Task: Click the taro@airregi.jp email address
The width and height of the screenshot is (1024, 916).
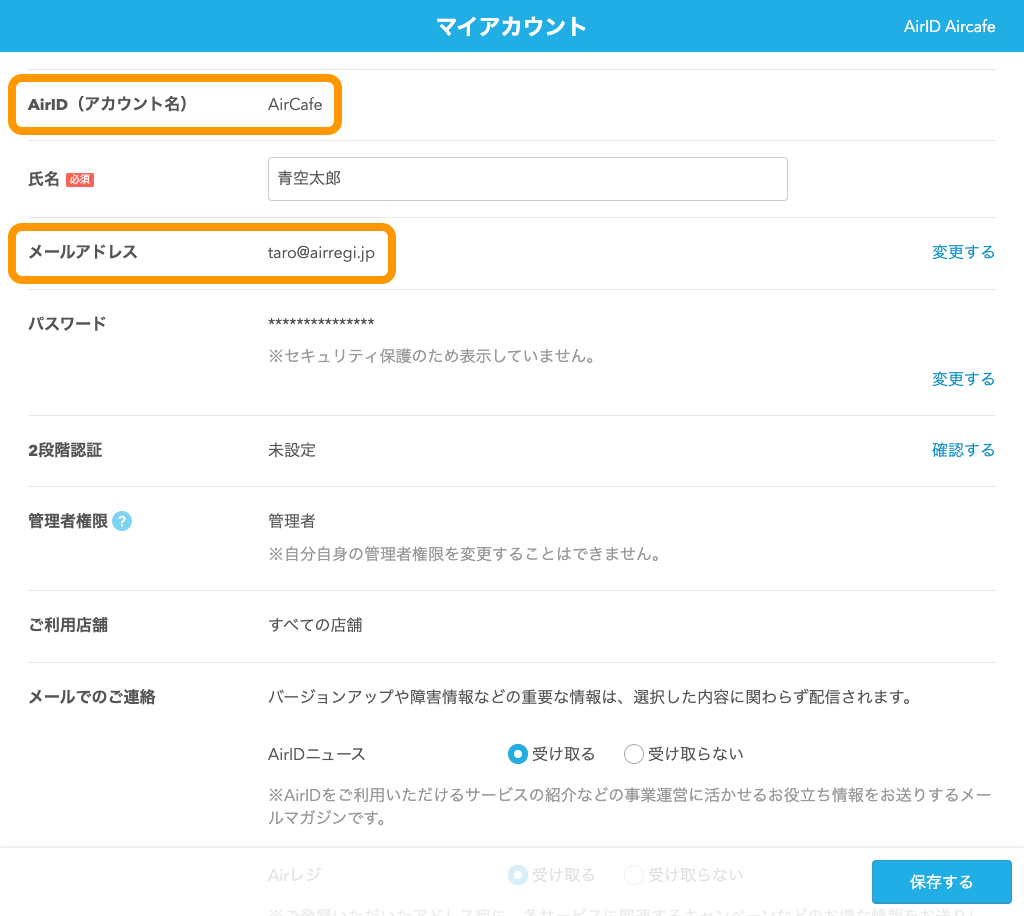Action: pos(321,253)
